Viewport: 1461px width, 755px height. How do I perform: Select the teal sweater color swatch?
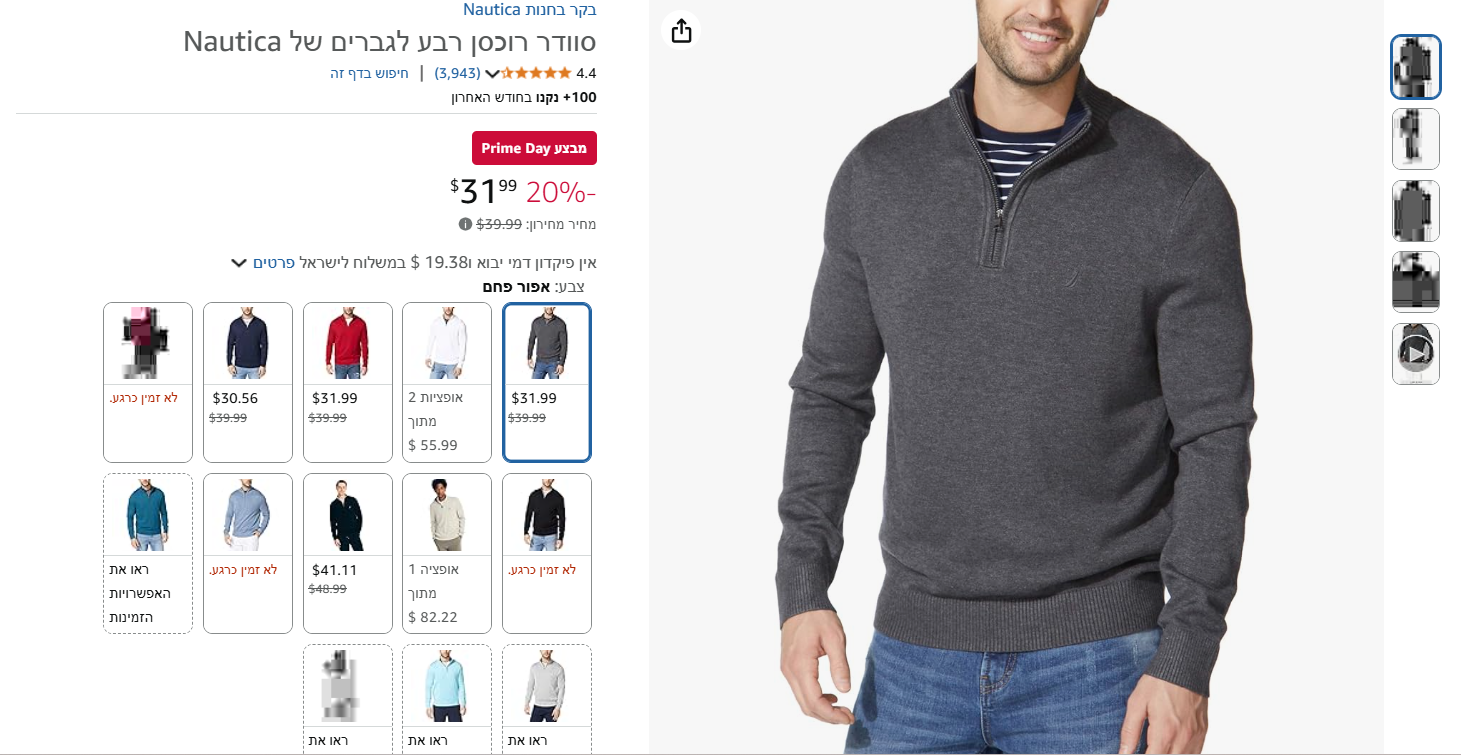coord(148,553)
